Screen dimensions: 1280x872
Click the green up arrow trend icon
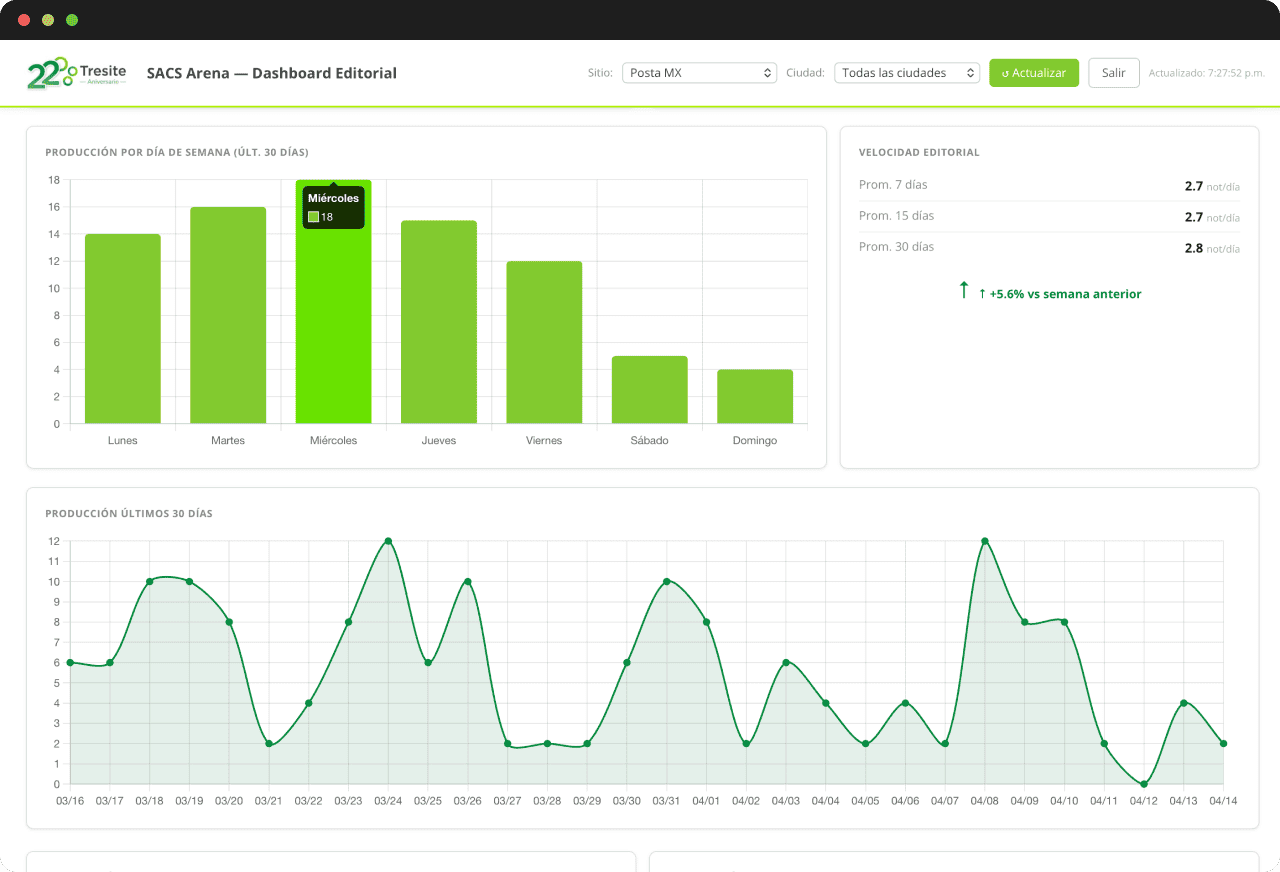(964, 291)
